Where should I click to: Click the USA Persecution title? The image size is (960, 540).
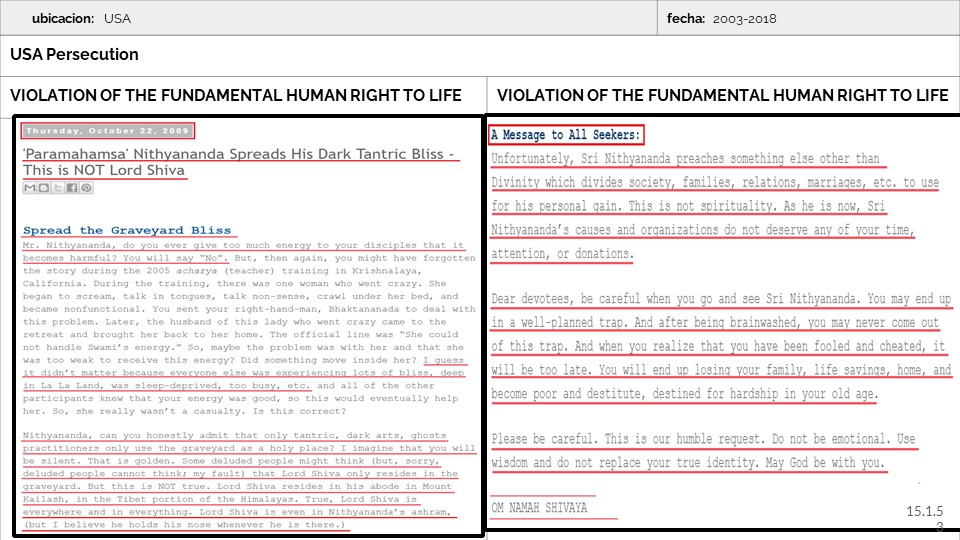coord(74,54)
